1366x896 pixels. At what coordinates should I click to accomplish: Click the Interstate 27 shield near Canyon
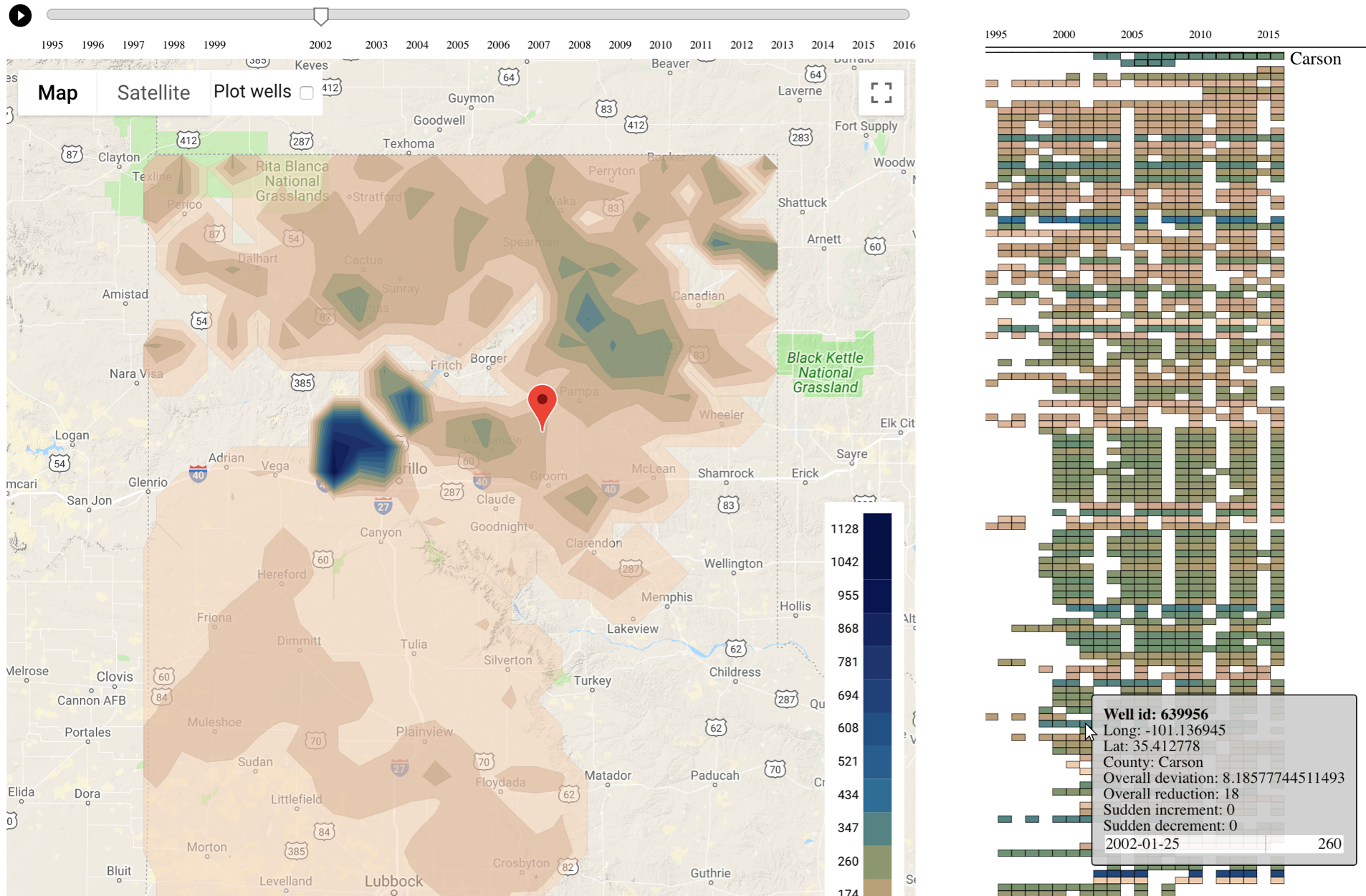click(383, 505)
